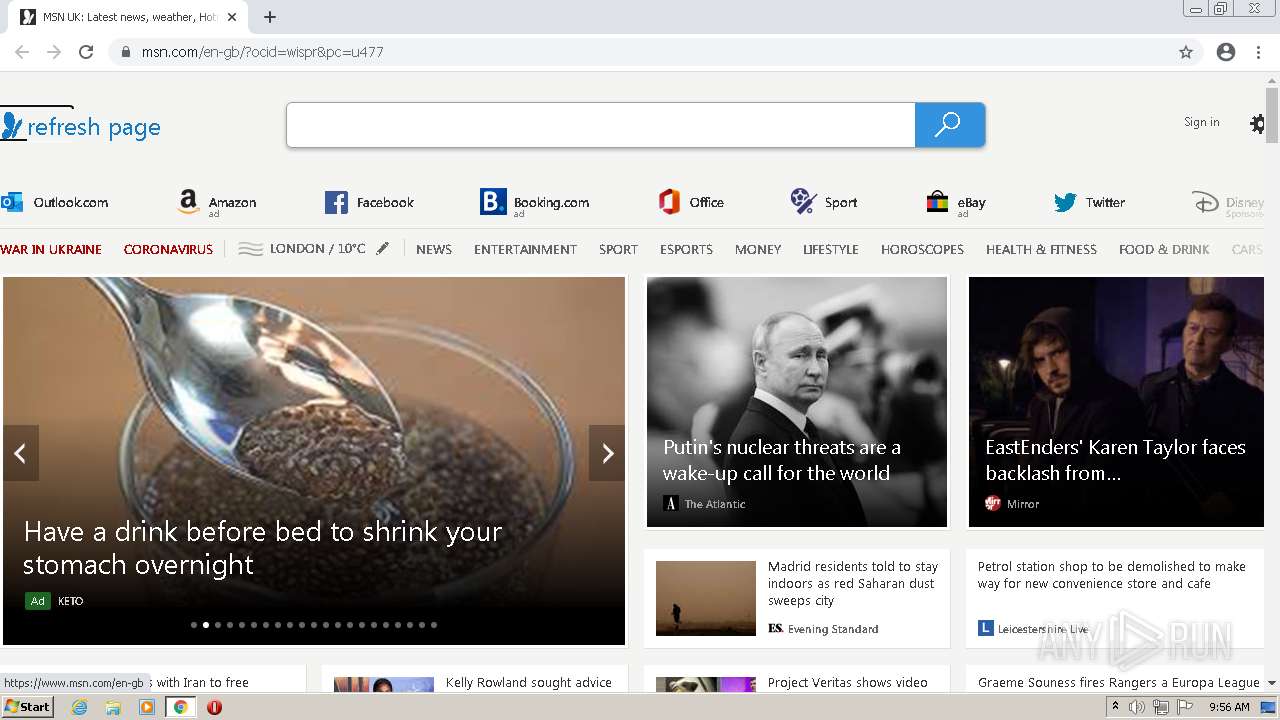Image resolution: width=1280 pixels, height=720 pixels.
Task: Open the News menu item
Action: click(x=434, y=249)
